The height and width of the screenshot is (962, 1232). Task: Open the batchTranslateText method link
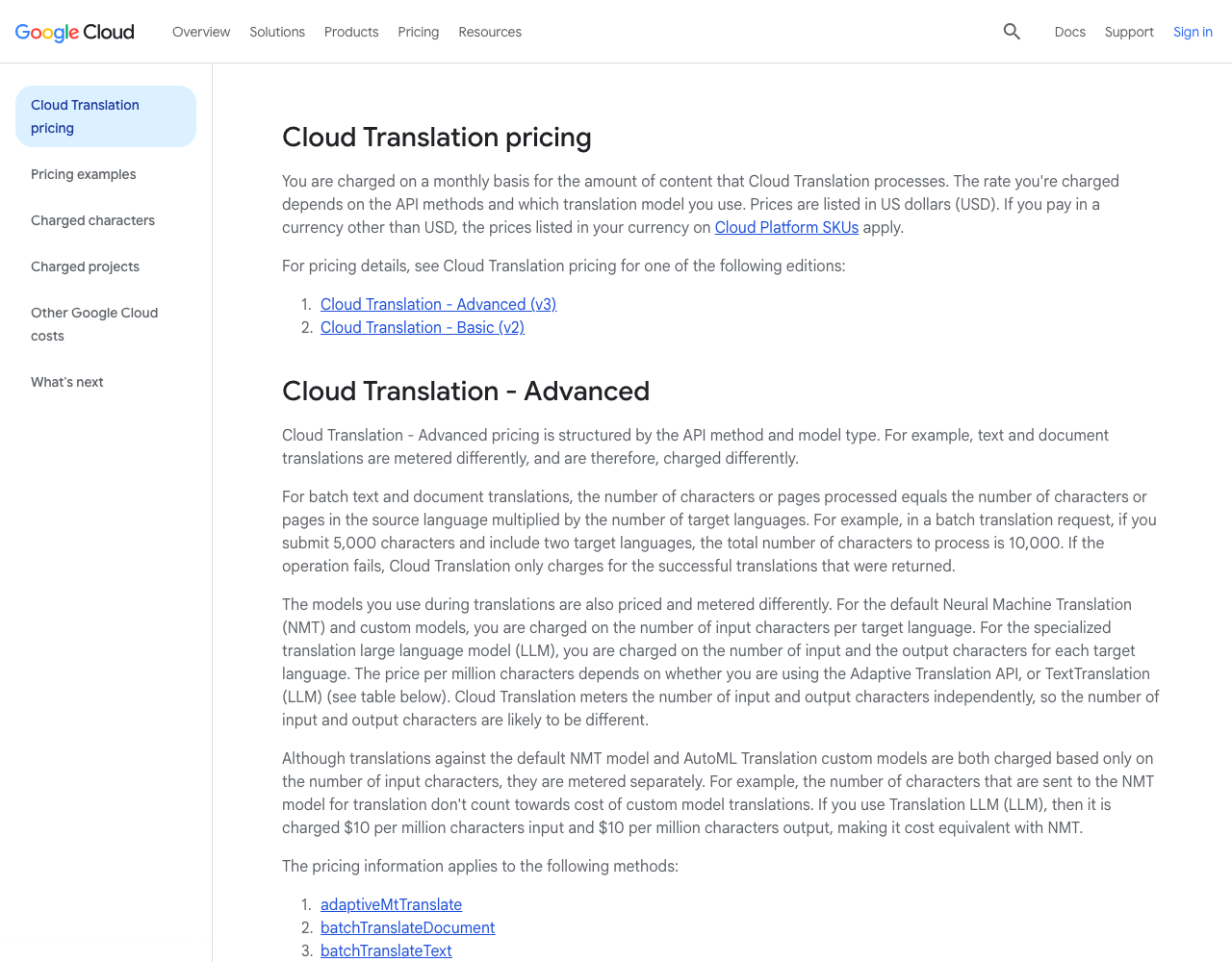coord(386,950)
